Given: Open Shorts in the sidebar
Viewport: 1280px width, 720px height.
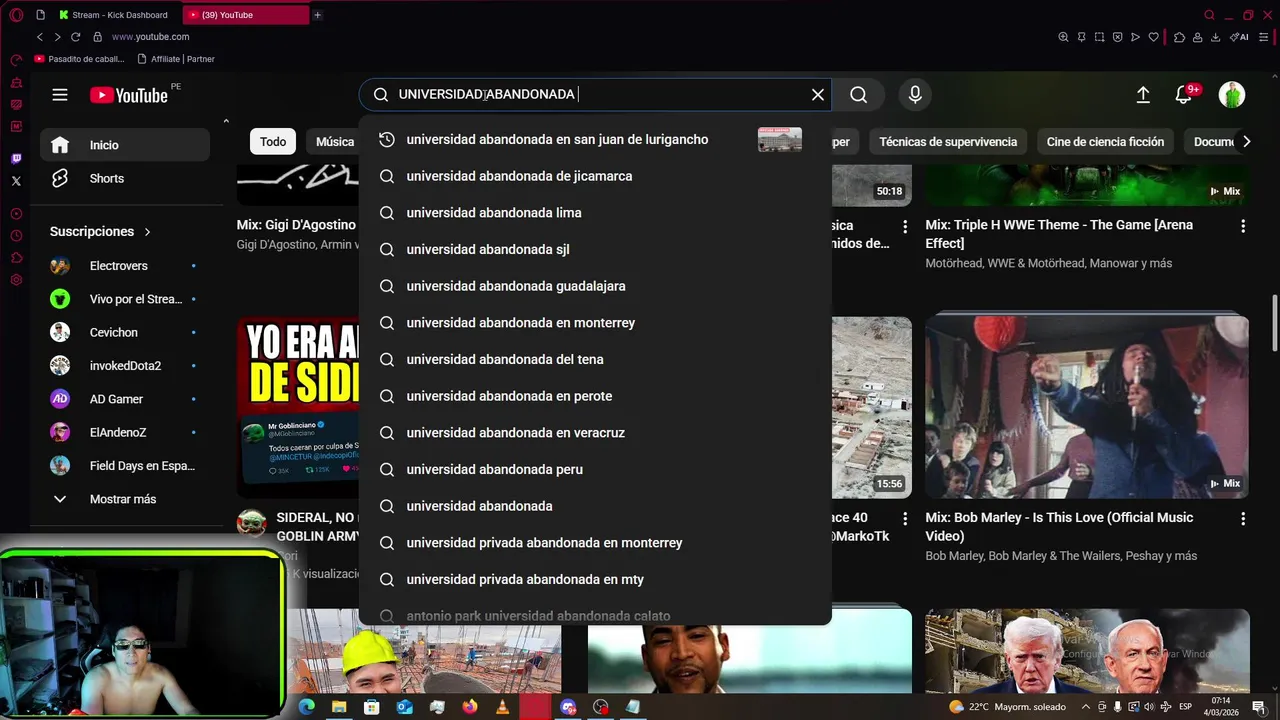Looking at the screenshot, I should pos(125,178).
